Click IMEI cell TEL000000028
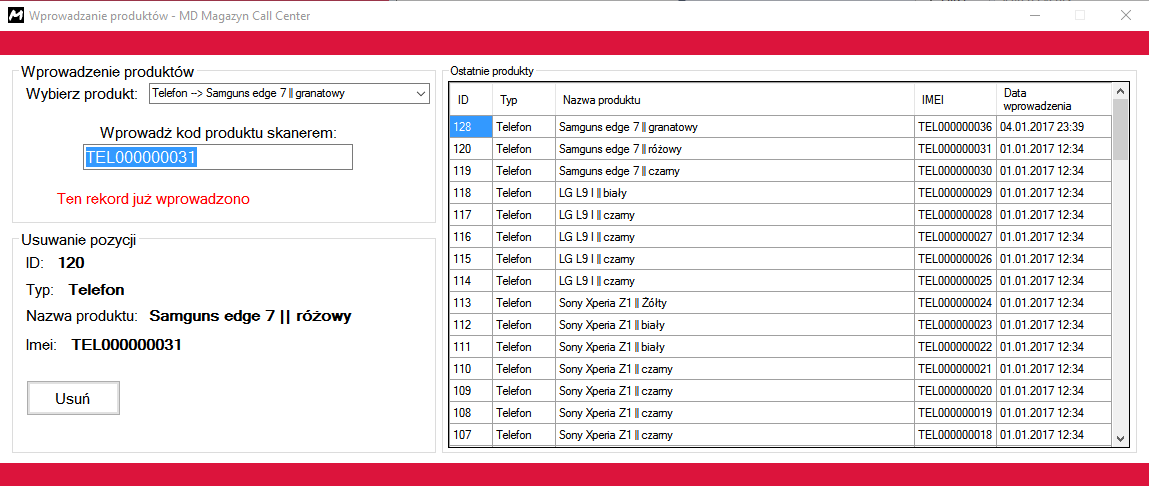This screenshot has width=1149, height=486. 956,215
